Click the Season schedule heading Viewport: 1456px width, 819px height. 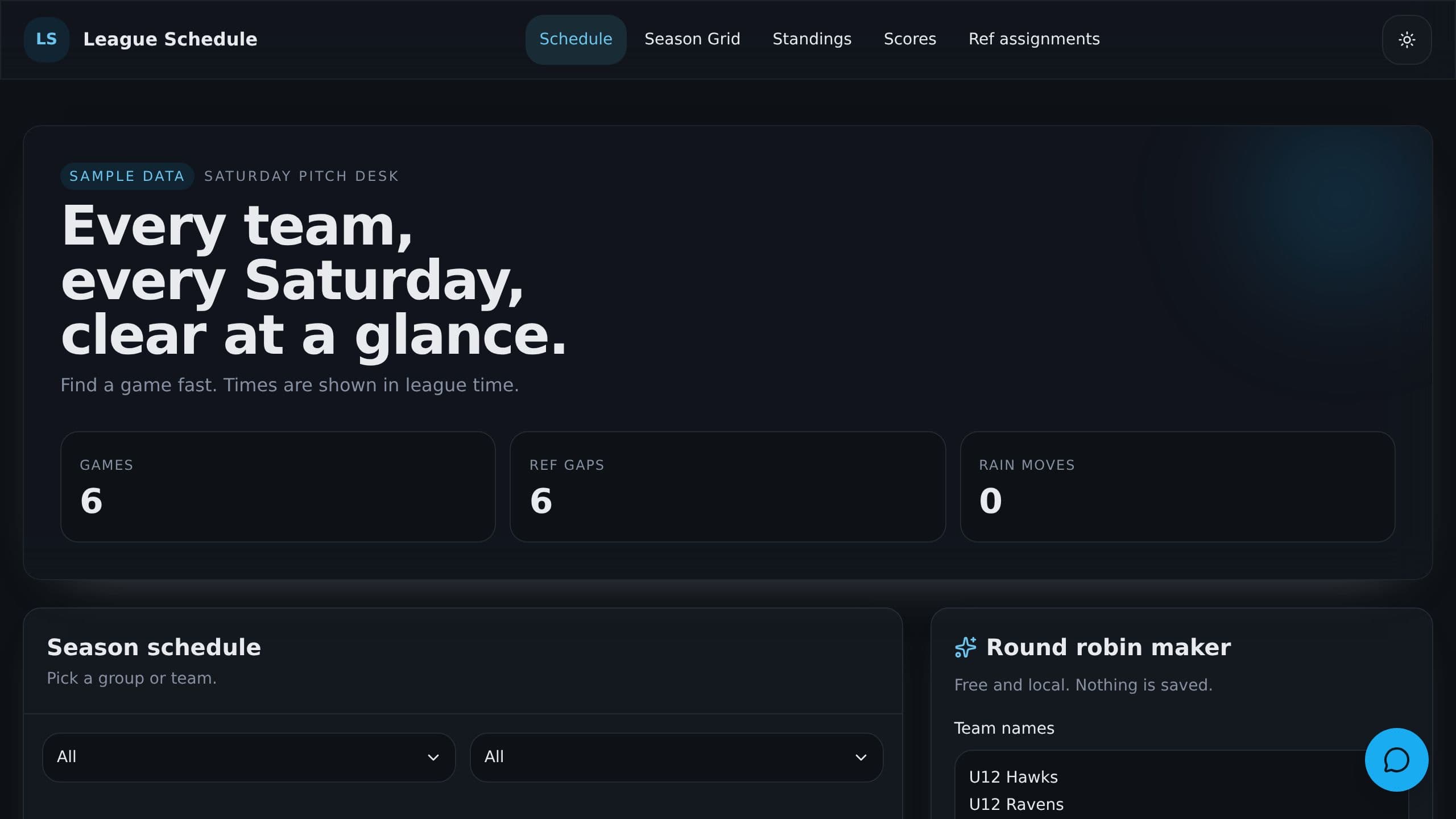(x=154, y=647)
